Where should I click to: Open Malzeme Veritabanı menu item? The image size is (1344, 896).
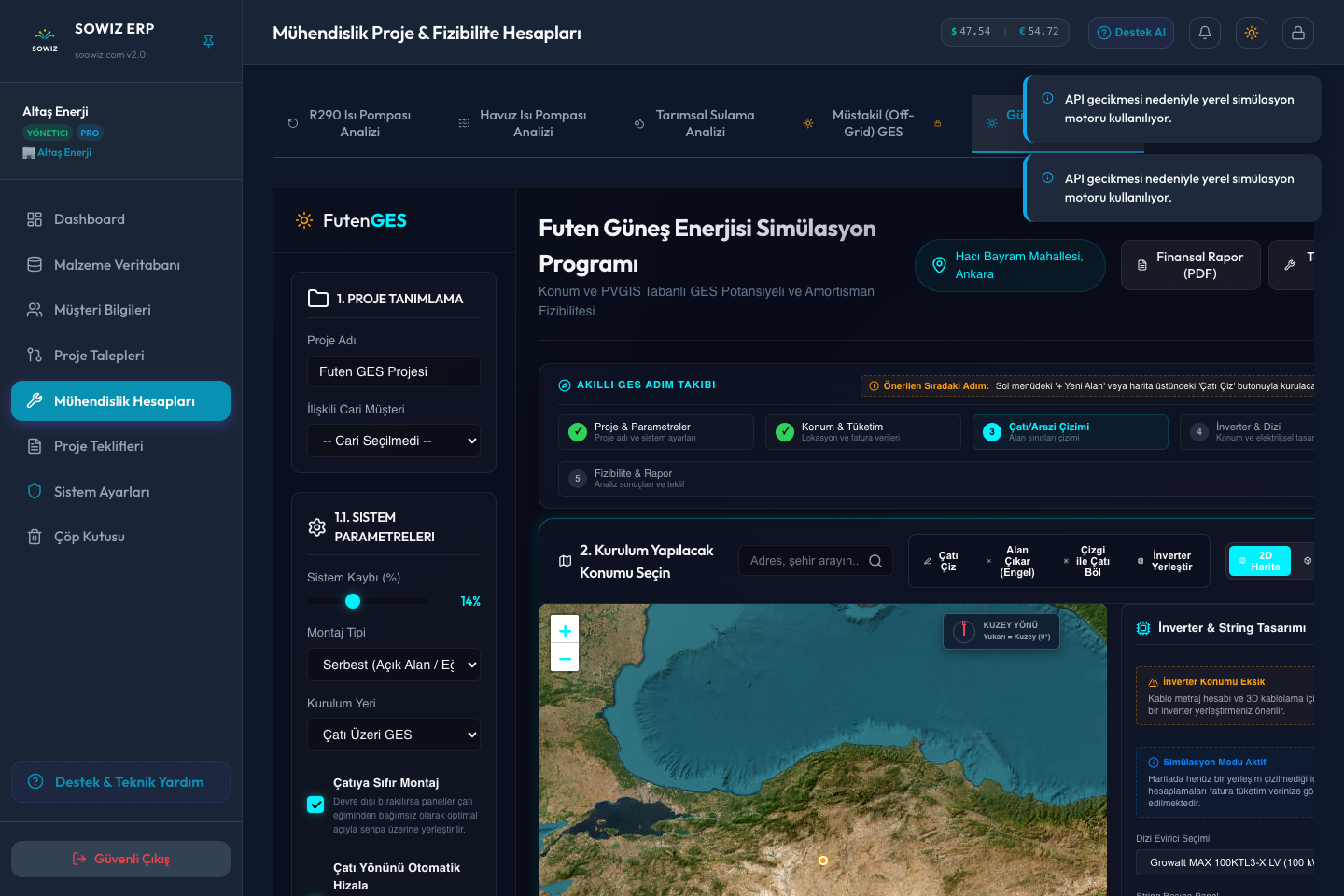coord(120,265)
